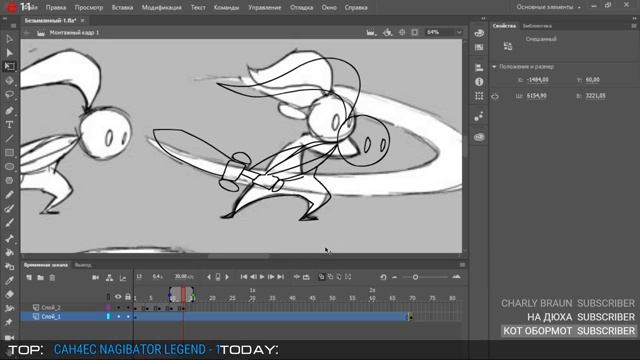Select the Oval tool
This screenshot has height=360, width=640.
tap(9, 167)
